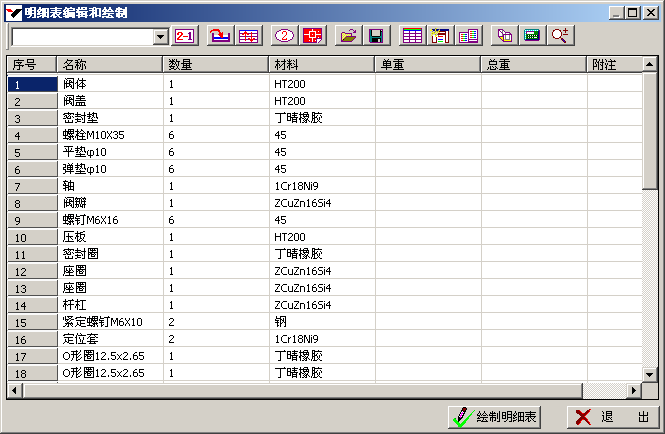The width and height of the screenshot is (665, 434).
Task: Click the red crosshair target icon
Action: [x=313, y=36]
